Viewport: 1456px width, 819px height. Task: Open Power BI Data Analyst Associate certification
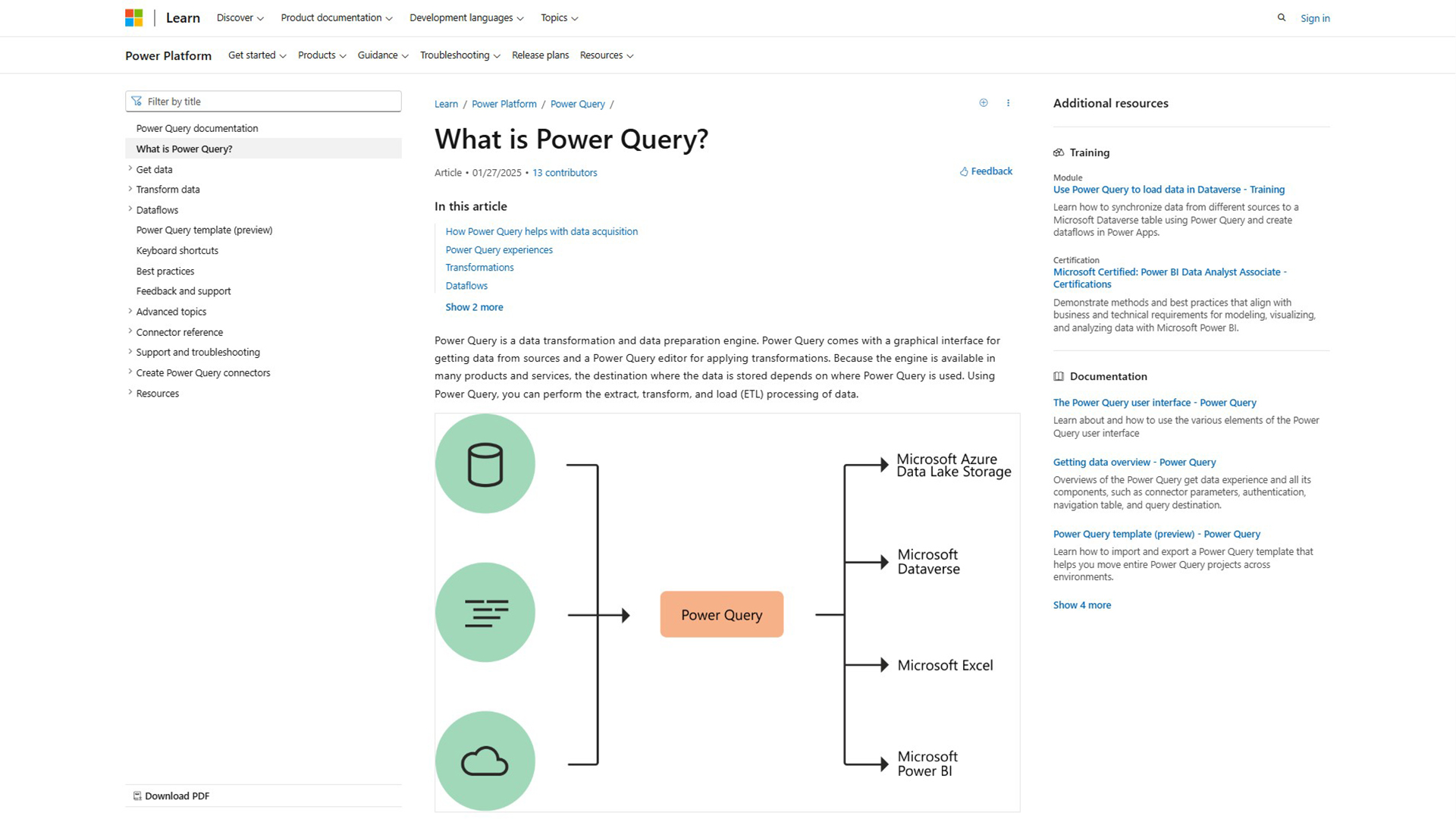point(1170,278)
